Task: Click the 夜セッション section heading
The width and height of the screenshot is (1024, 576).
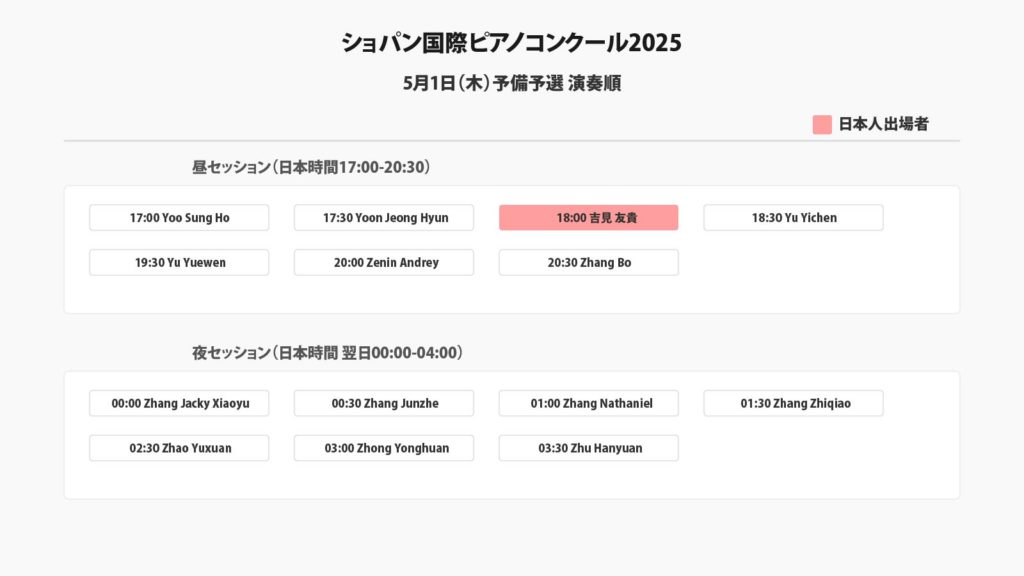Action: [x=327, y=353]
